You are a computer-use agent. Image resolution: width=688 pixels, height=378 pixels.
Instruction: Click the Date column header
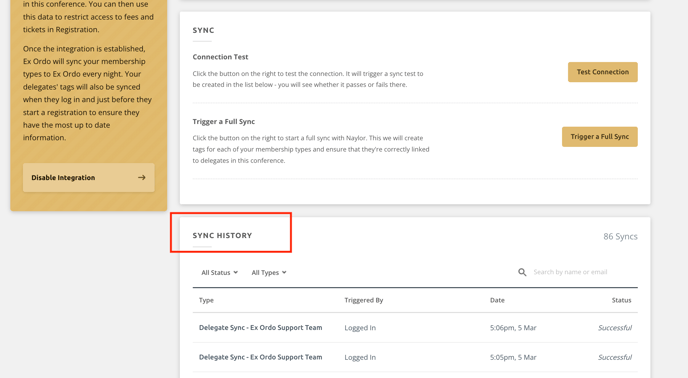(497, 300)
